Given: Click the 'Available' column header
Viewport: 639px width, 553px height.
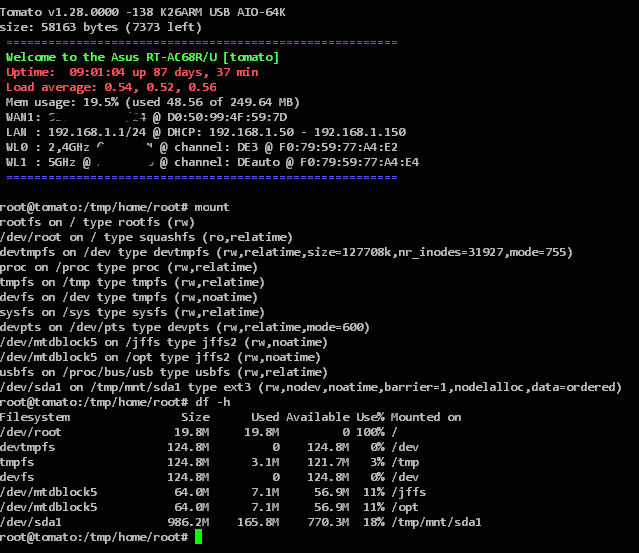Looking at the screenshot, I should (318, 418).
